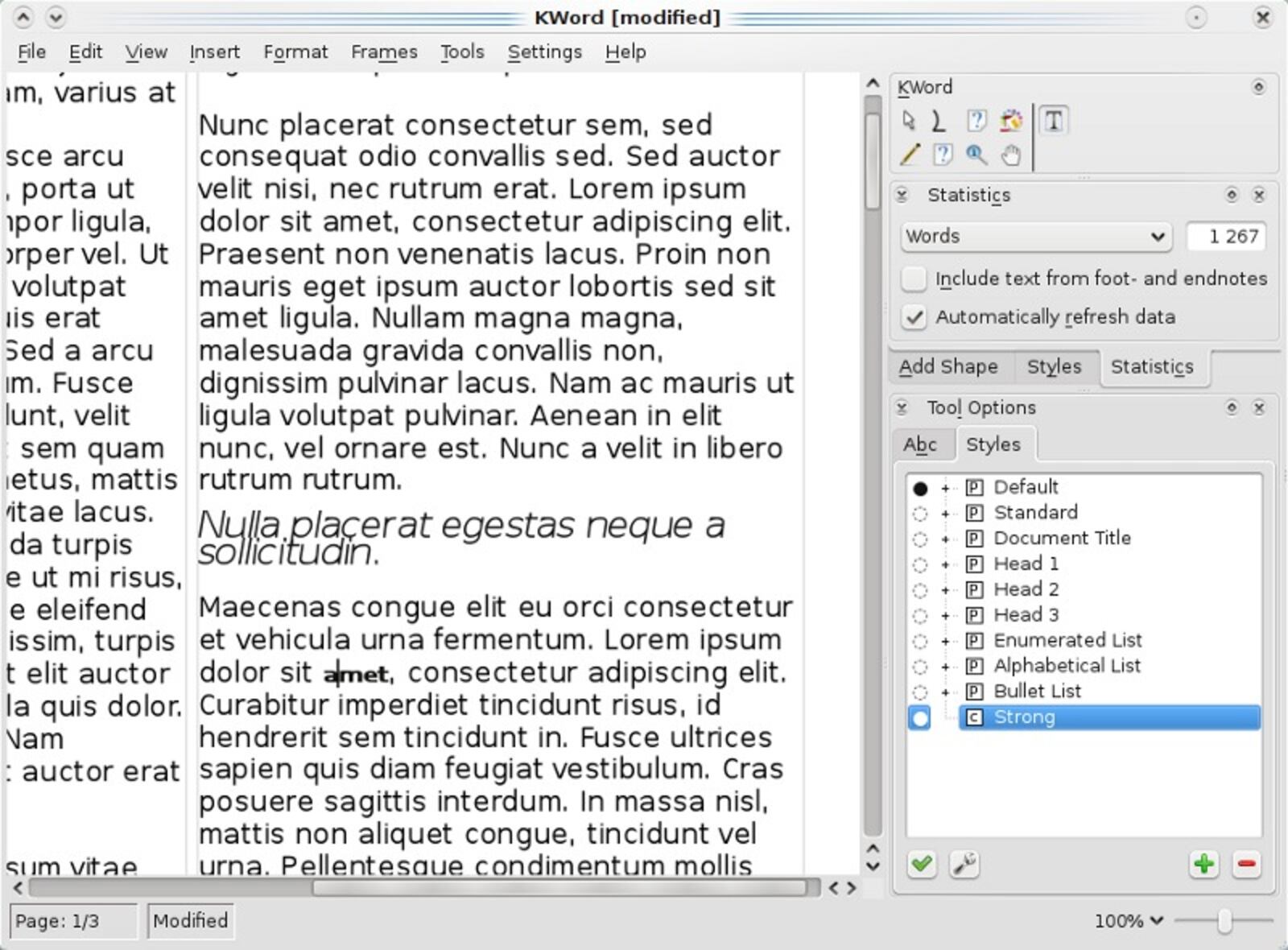This screenshot has width=1288, height=950.
Task: Remove selected style with the minus button
Action: [x=1245, y=864]
